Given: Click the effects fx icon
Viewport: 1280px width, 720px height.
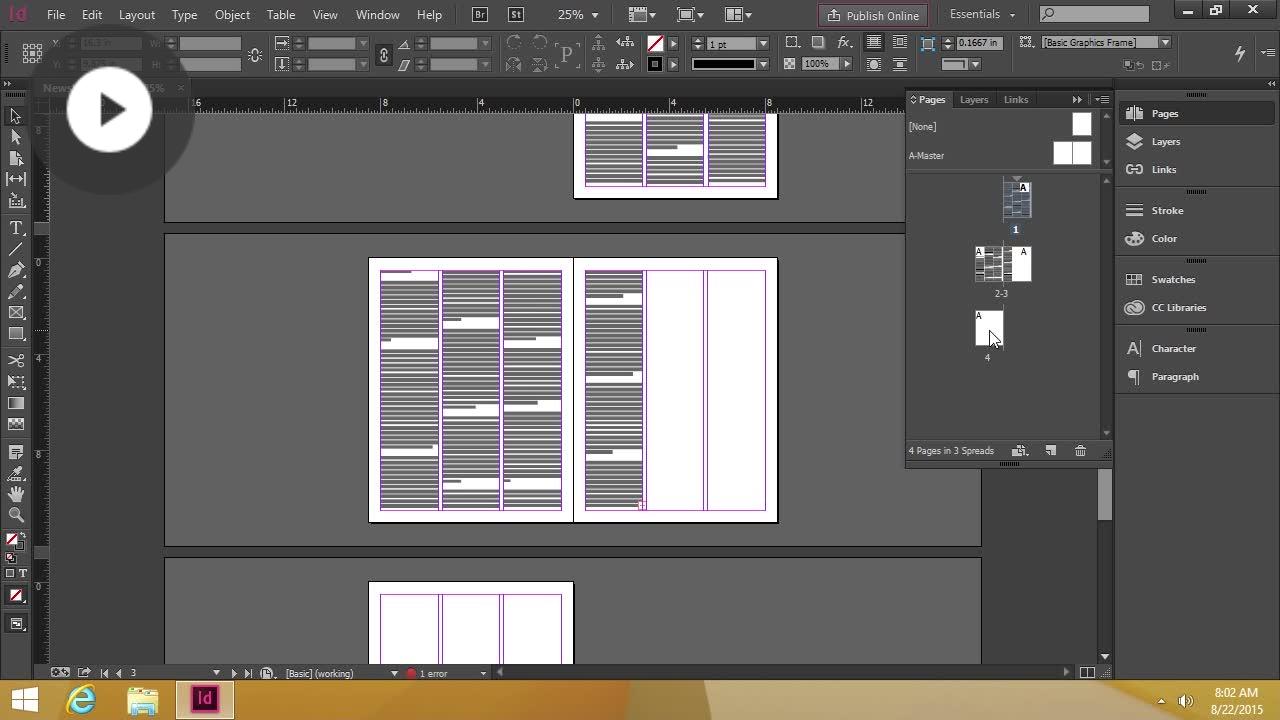Looking at the screenshot, I should click(845, 43).
